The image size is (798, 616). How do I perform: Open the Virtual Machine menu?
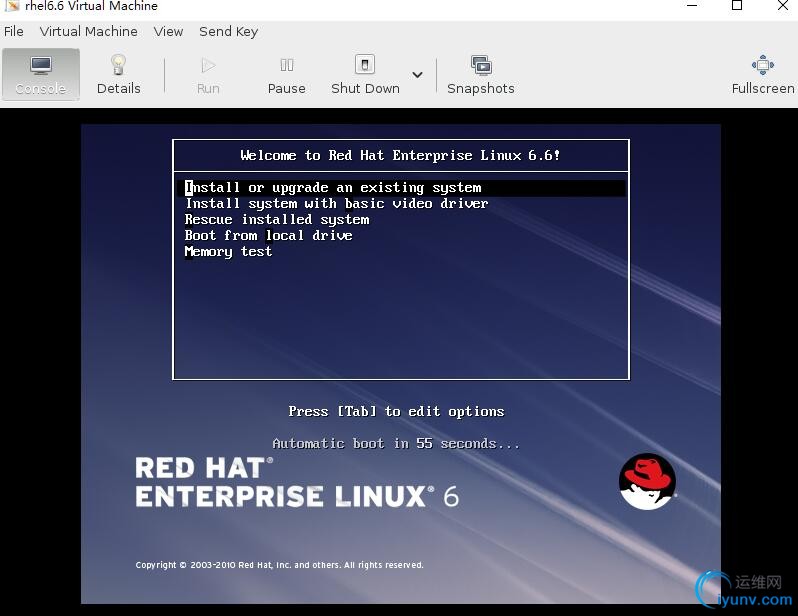point(89,32)
